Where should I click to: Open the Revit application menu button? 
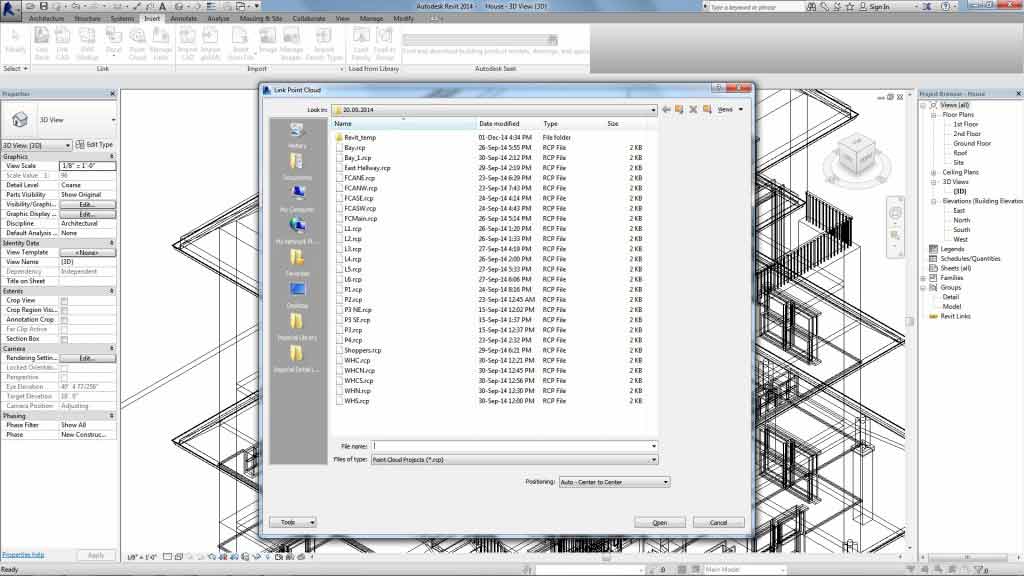pos(10,10)
